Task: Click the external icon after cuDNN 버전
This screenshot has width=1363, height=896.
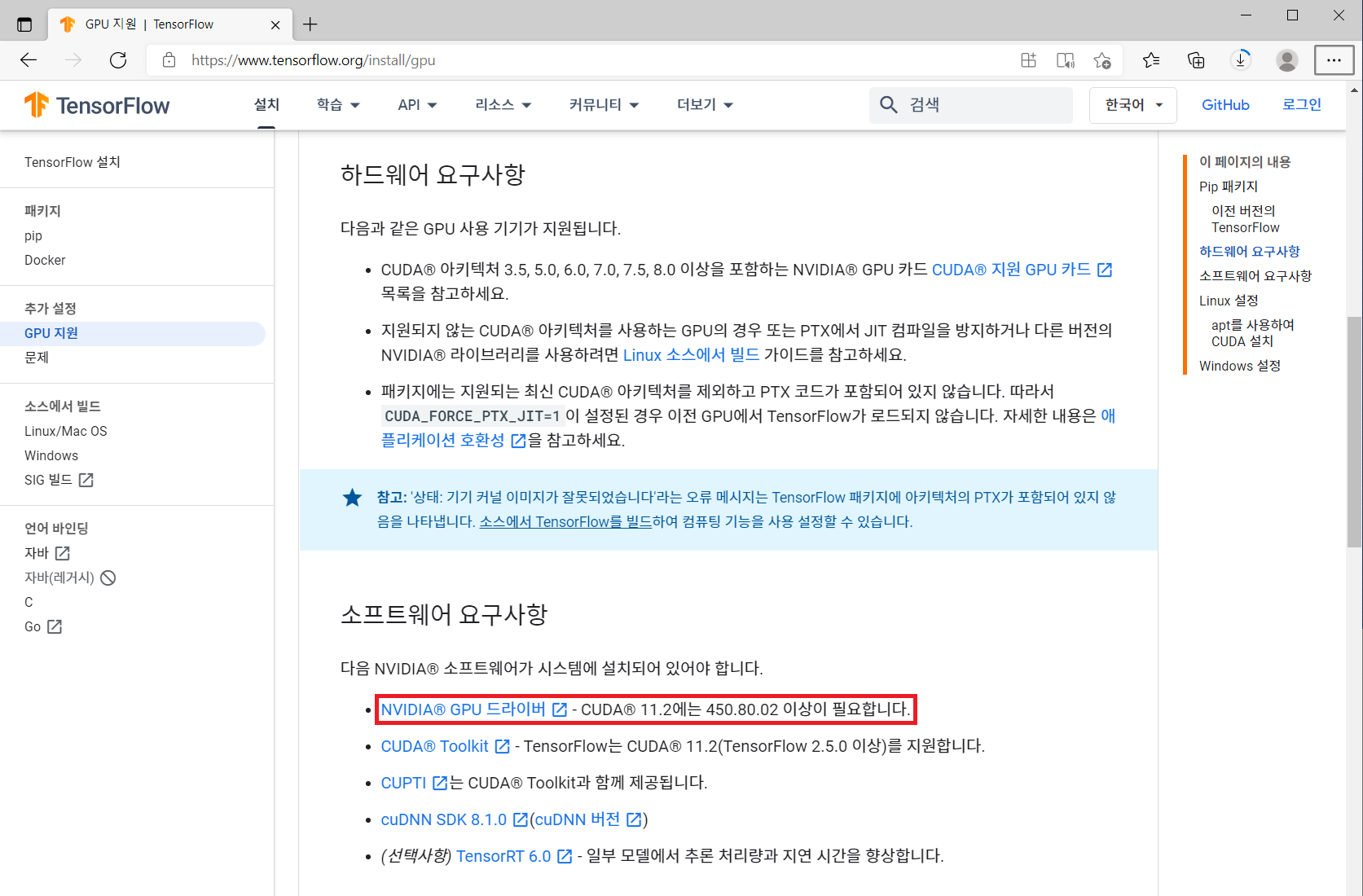Action: click(x=634, y=819)
